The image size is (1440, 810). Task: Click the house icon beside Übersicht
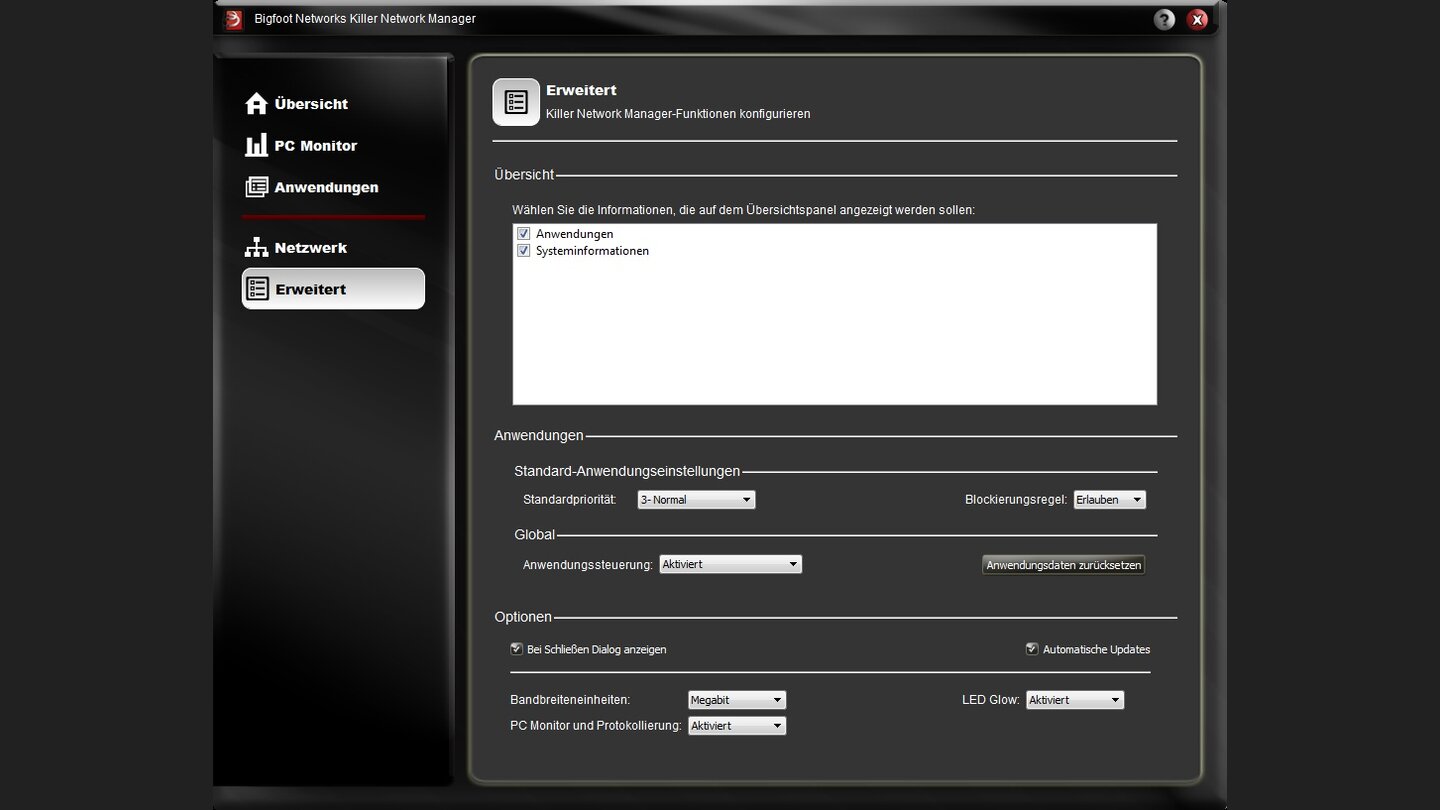[x=257, y=103]
